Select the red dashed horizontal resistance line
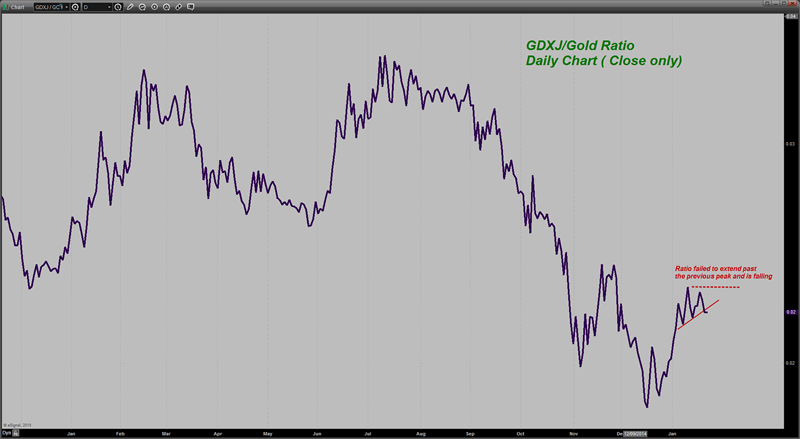800x439 pixels. click(715, 287)
